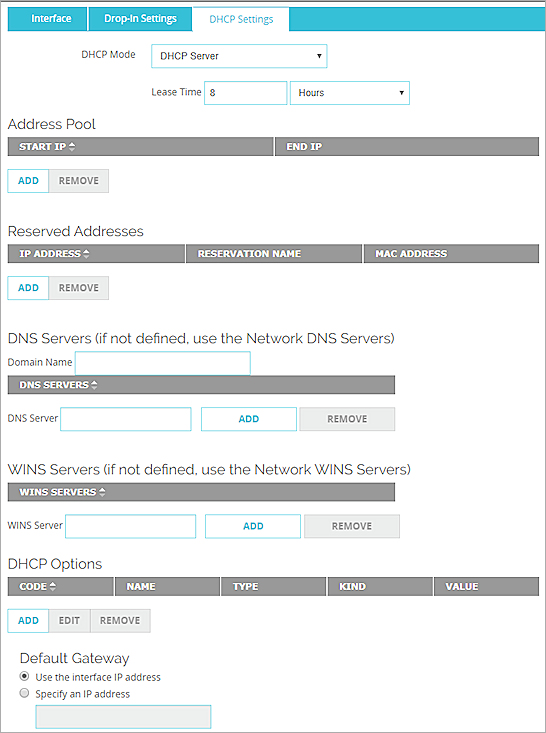Focus the DNS Server input field
The width and height of the screenshot is (546, 733).
pyautogui.click(x=126, y=419)
